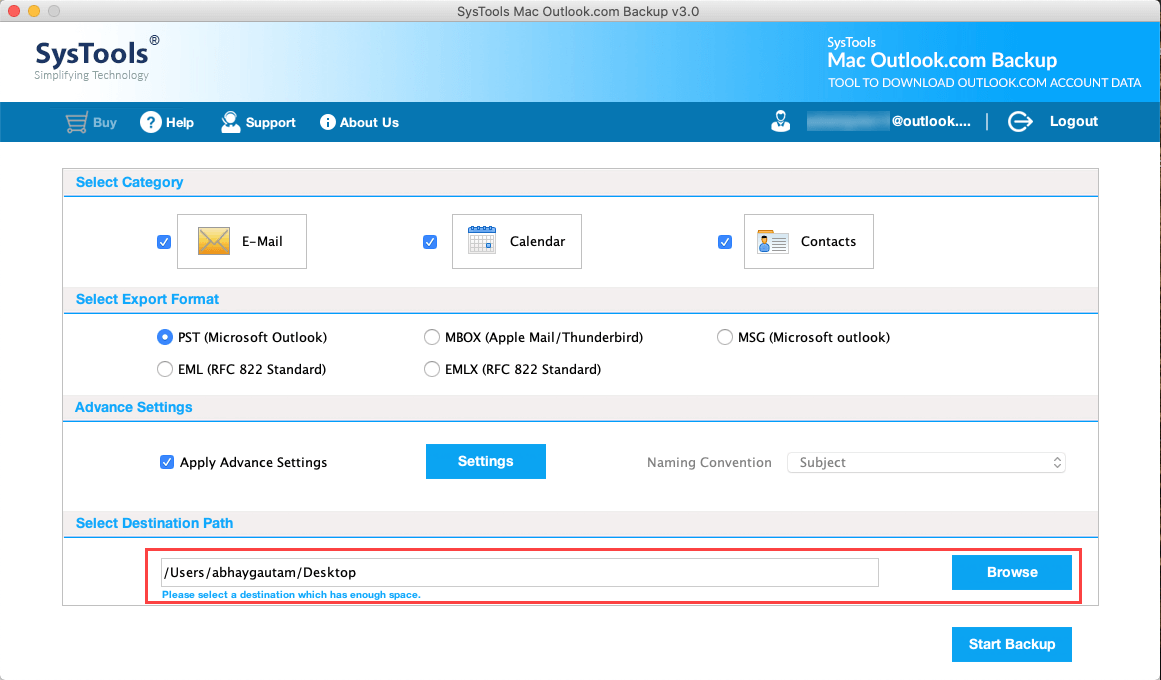This screenshot has width=1161, height=680.
Task: Click the Select Category heading
Action: tap(130, 182)
